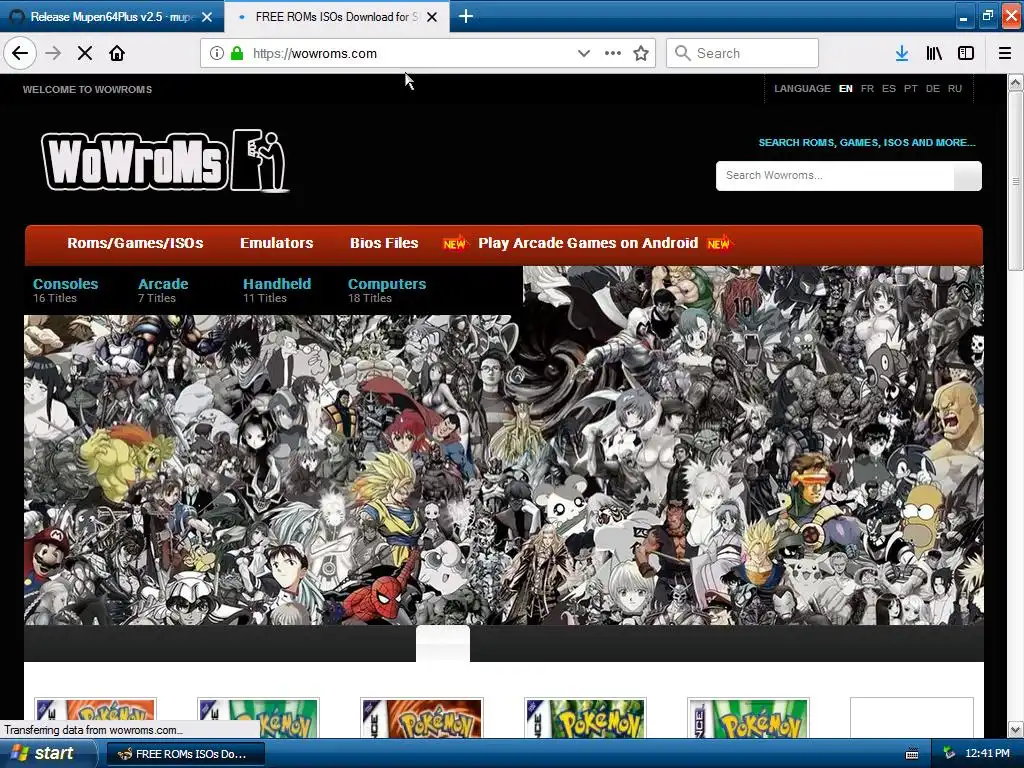Switch language to FR
Image resolution: width=1024 pixels, height=768 pixels.
point(867,89)
